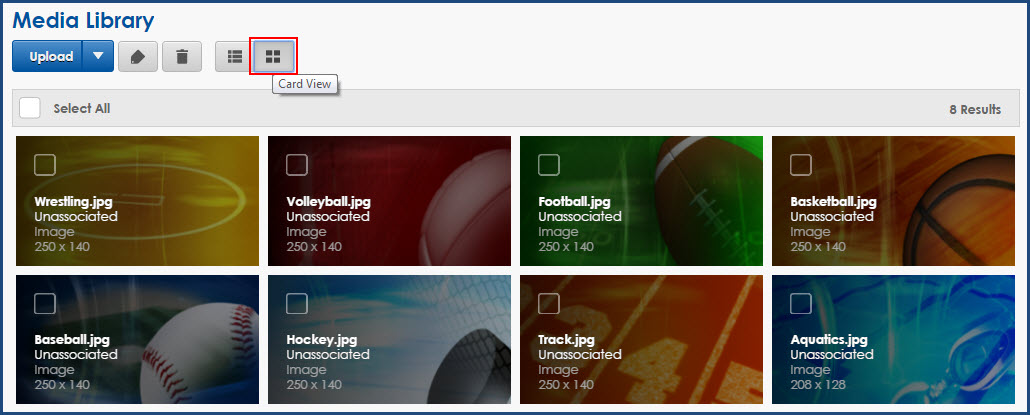
Task: Click the Volleyball.jpg file name
Action: [x=328, y=202]
